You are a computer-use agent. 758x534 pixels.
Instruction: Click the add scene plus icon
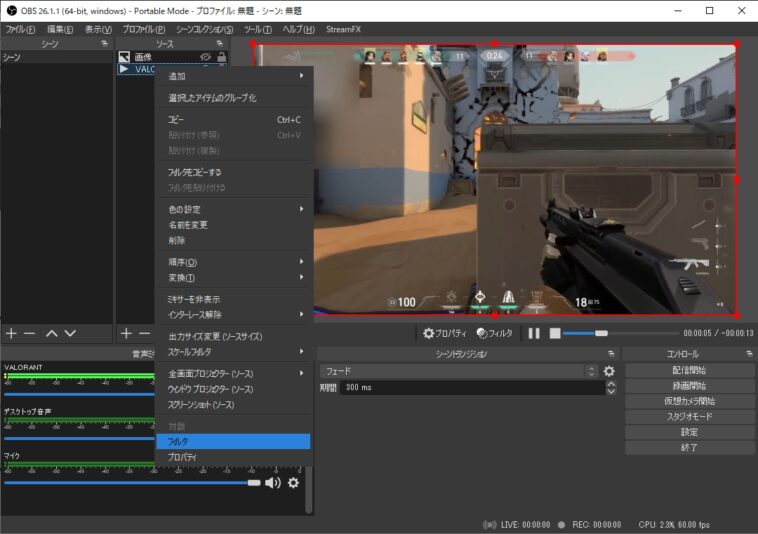[x=11, y=333]
